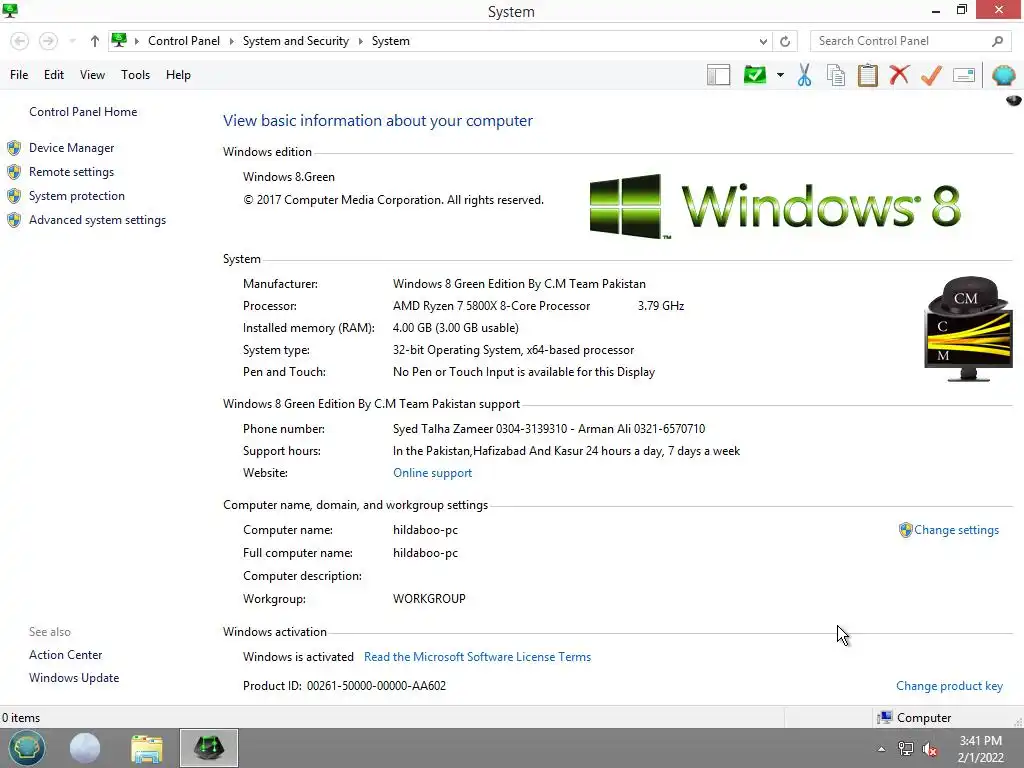Viewport: 1024px width, 768px height.
Task: Click the envelope card toolbar icon
Action: click(x=964, y=75)
